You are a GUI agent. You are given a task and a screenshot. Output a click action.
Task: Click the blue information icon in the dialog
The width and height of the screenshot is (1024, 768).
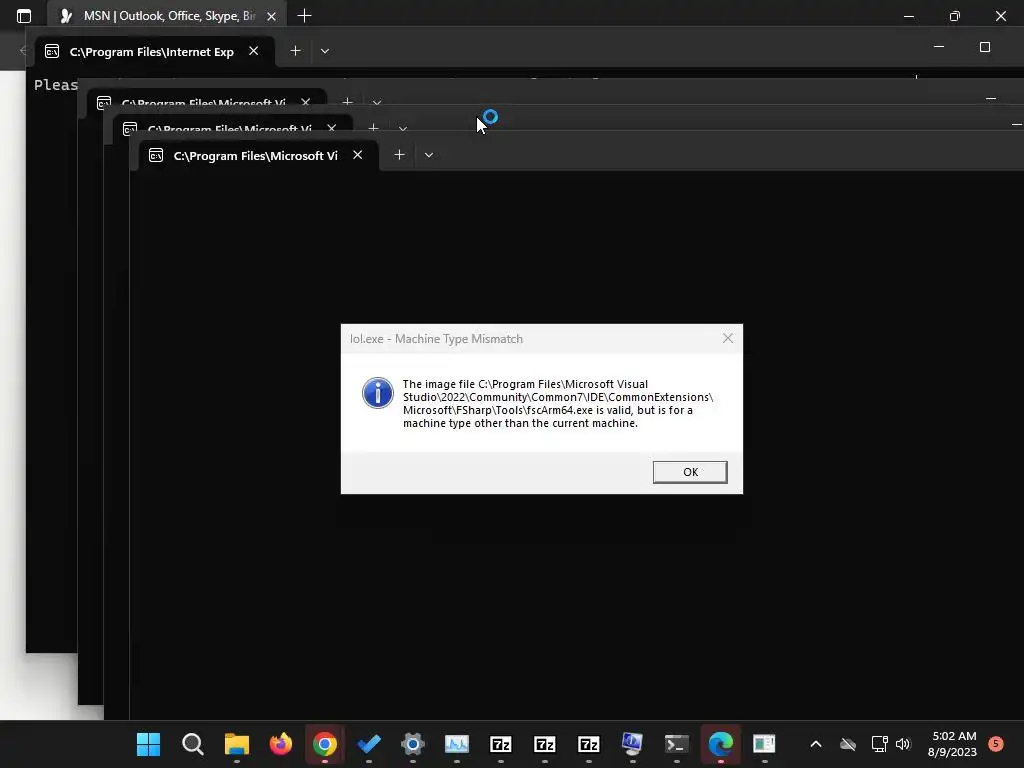click(x=377, y=393)
